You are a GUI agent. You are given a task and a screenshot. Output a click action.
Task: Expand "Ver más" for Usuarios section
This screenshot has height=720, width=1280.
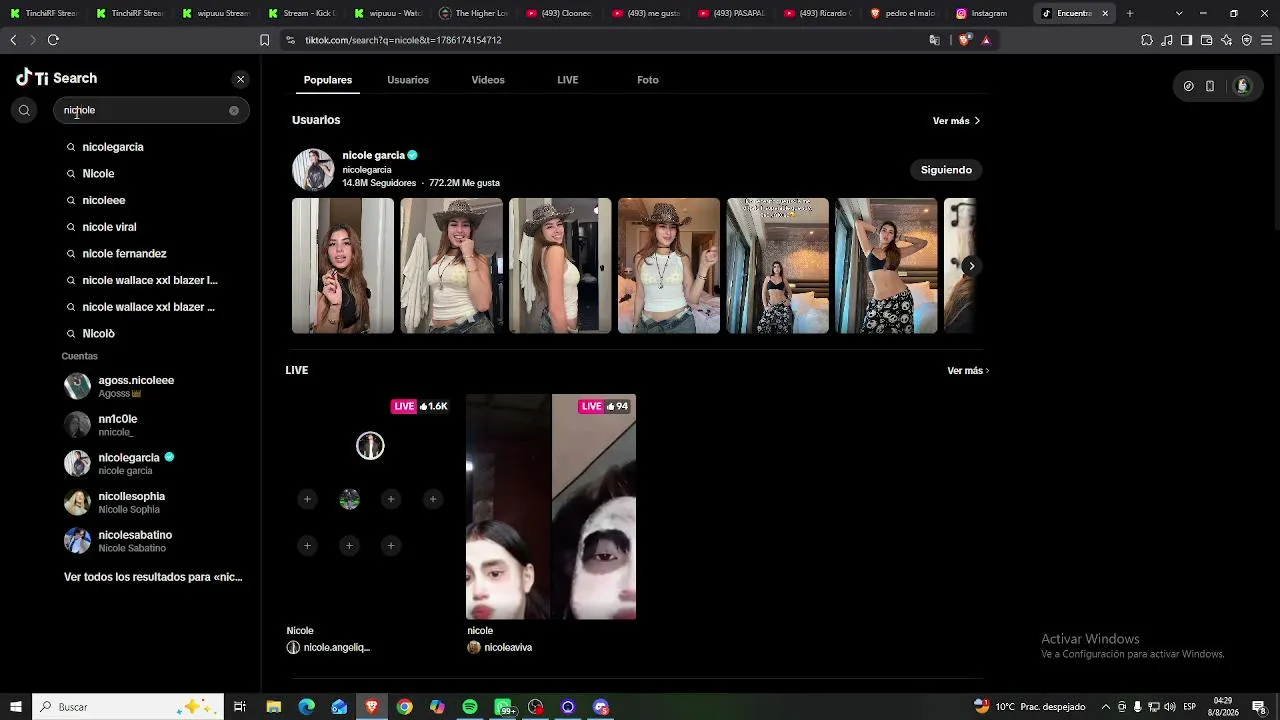pos(956,121)
